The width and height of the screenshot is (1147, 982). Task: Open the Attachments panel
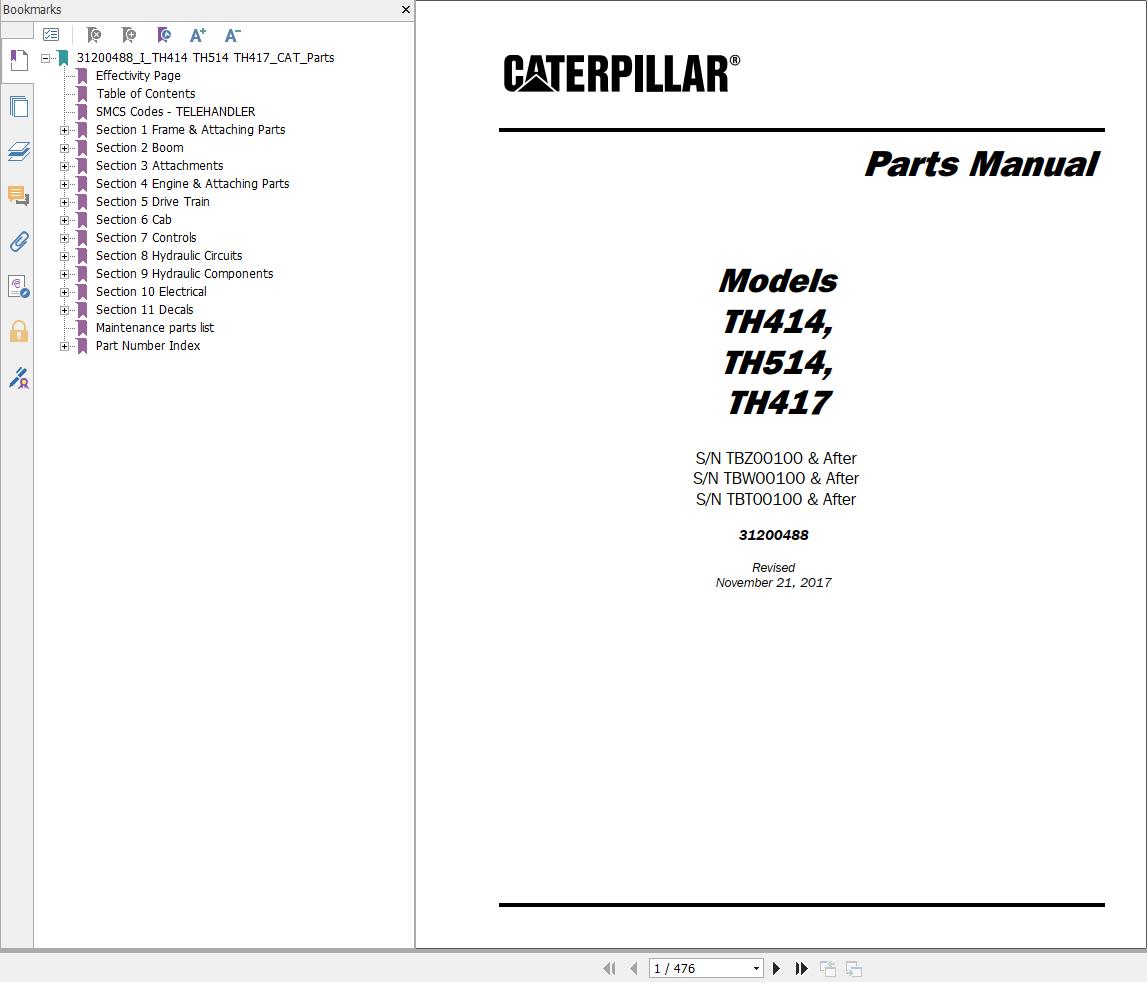tap(18, 241)
